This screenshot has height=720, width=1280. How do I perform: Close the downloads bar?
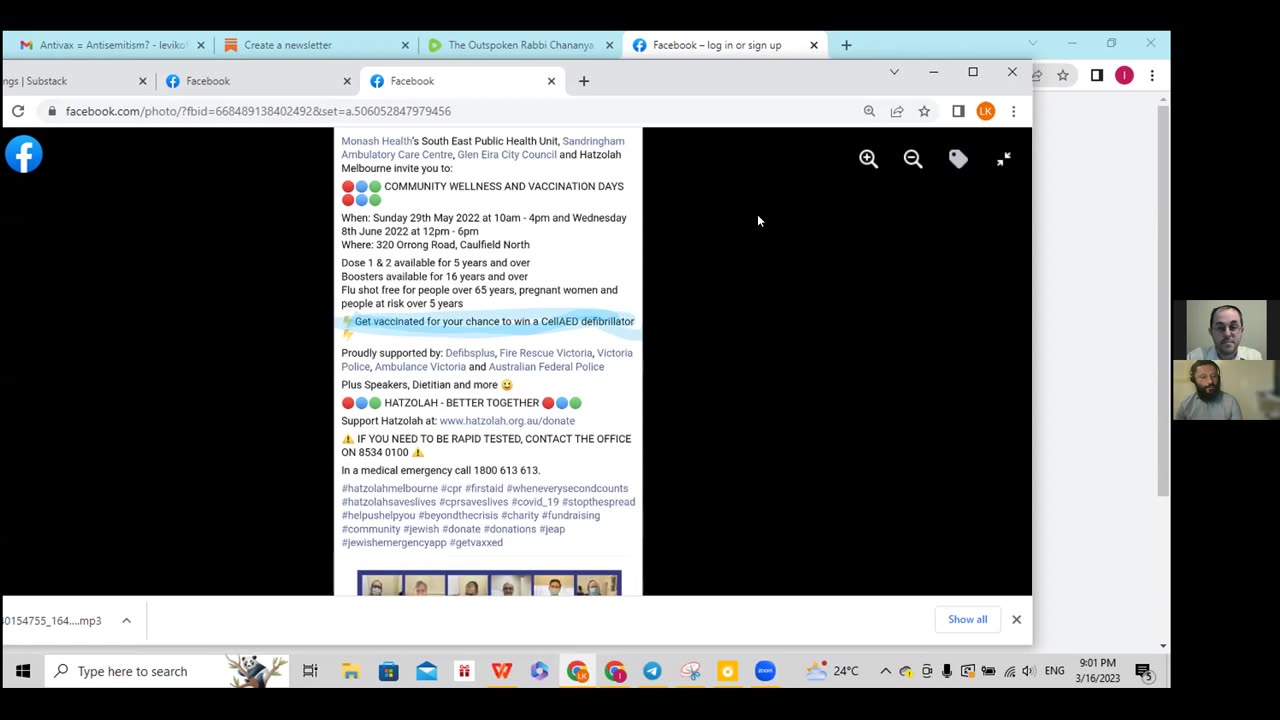coord(1016,620)
